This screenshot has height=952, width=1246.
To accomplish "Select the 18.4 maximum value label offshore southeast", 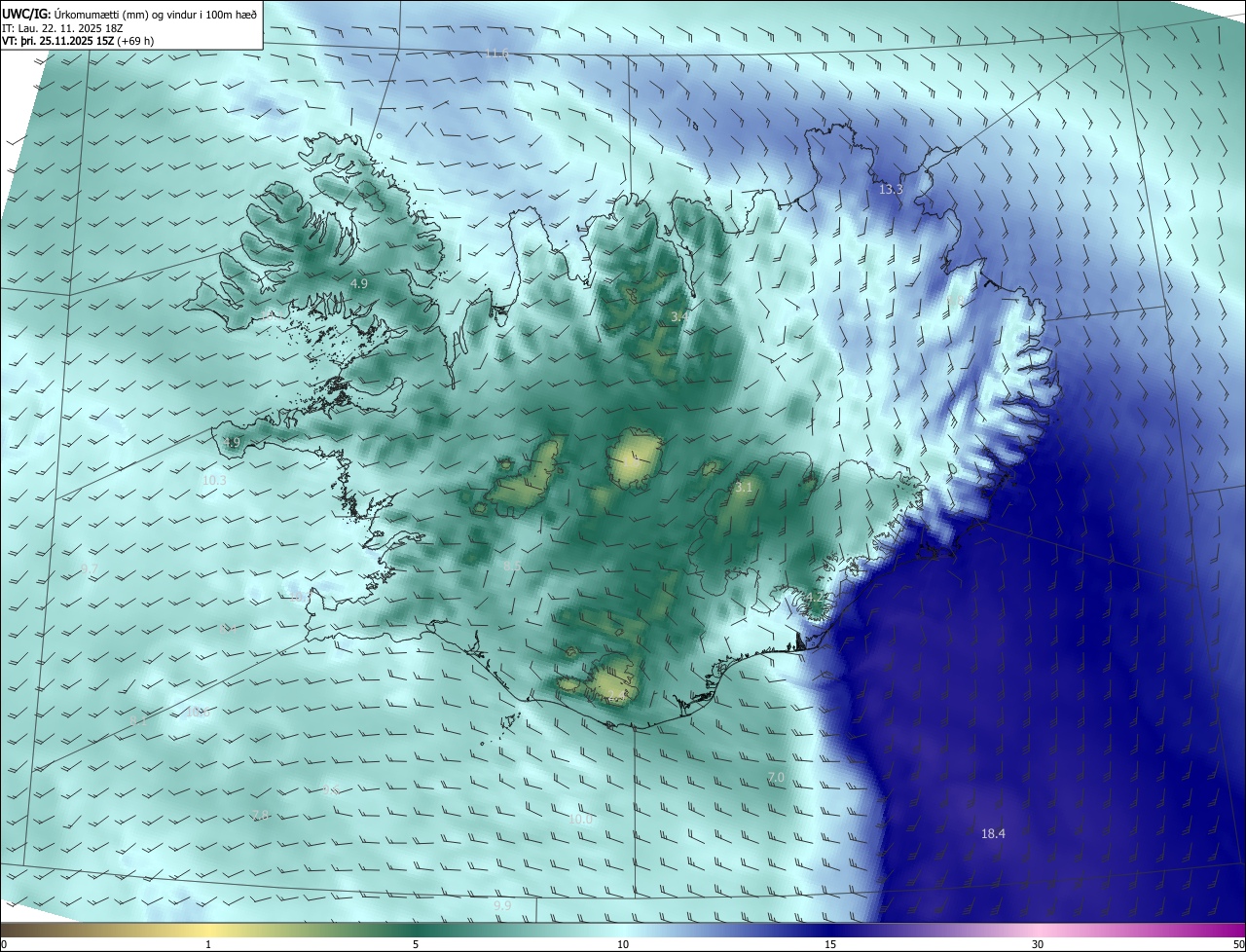I will [993, 833].
